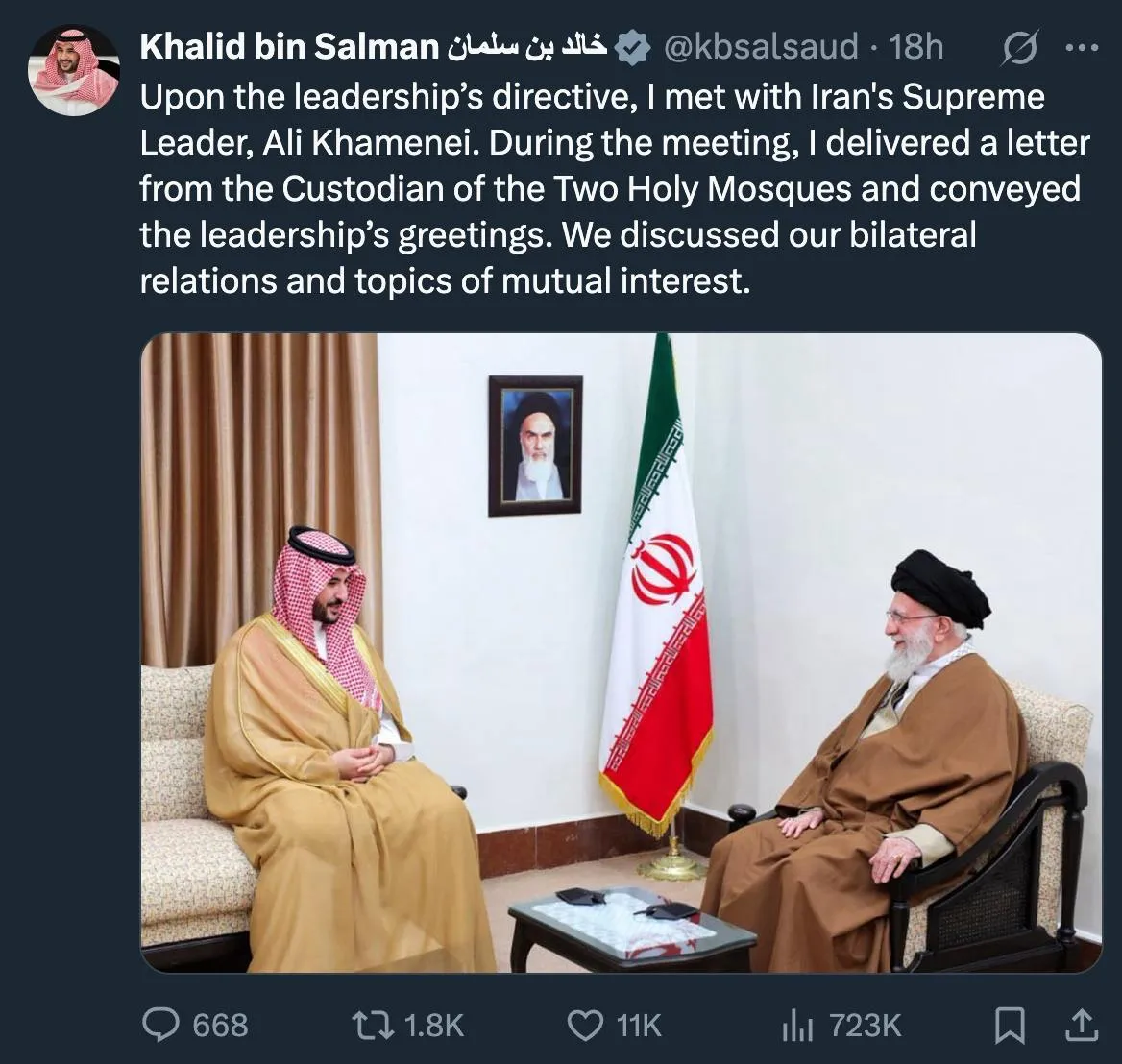The image size is (1122, 1064).
Task: View the 1.8K reposts
Action: [432, 1026]
